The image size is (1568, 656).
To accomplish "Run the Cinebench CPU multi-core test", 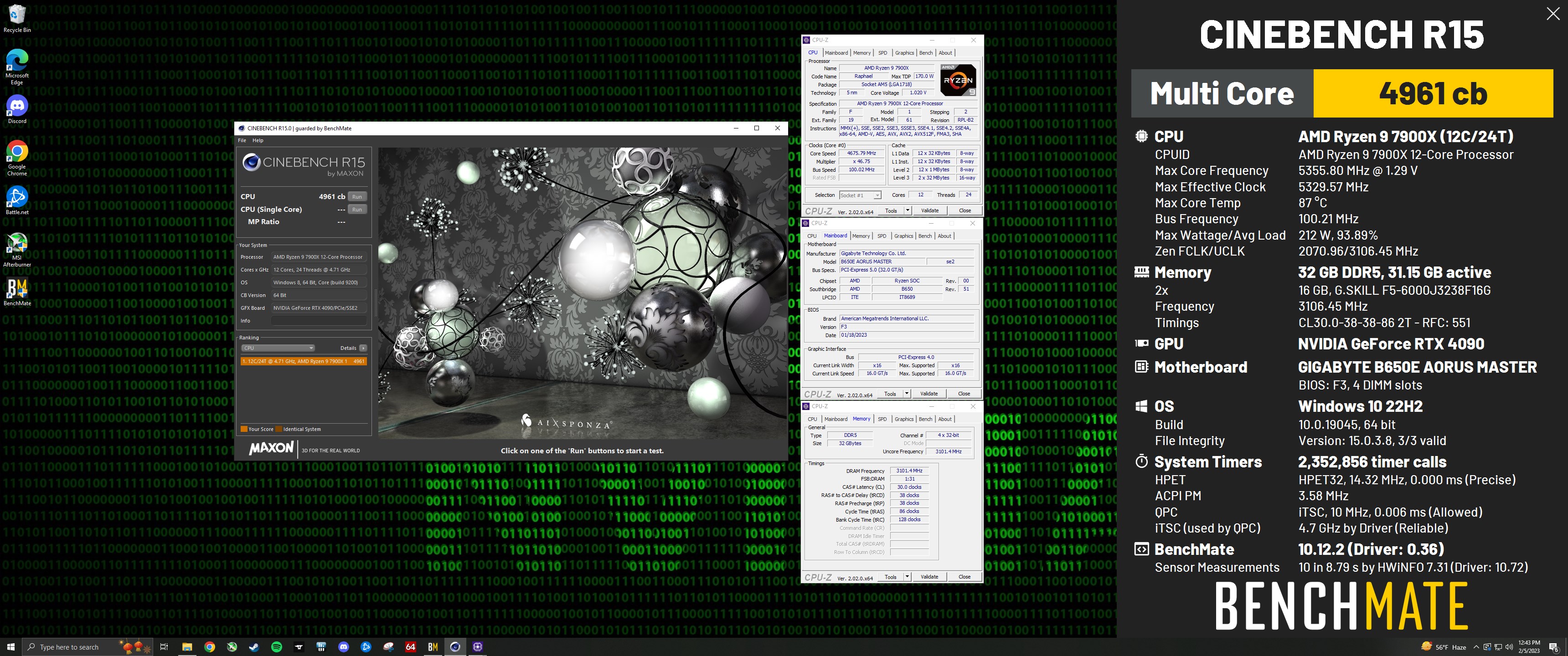I will [357, 196].
